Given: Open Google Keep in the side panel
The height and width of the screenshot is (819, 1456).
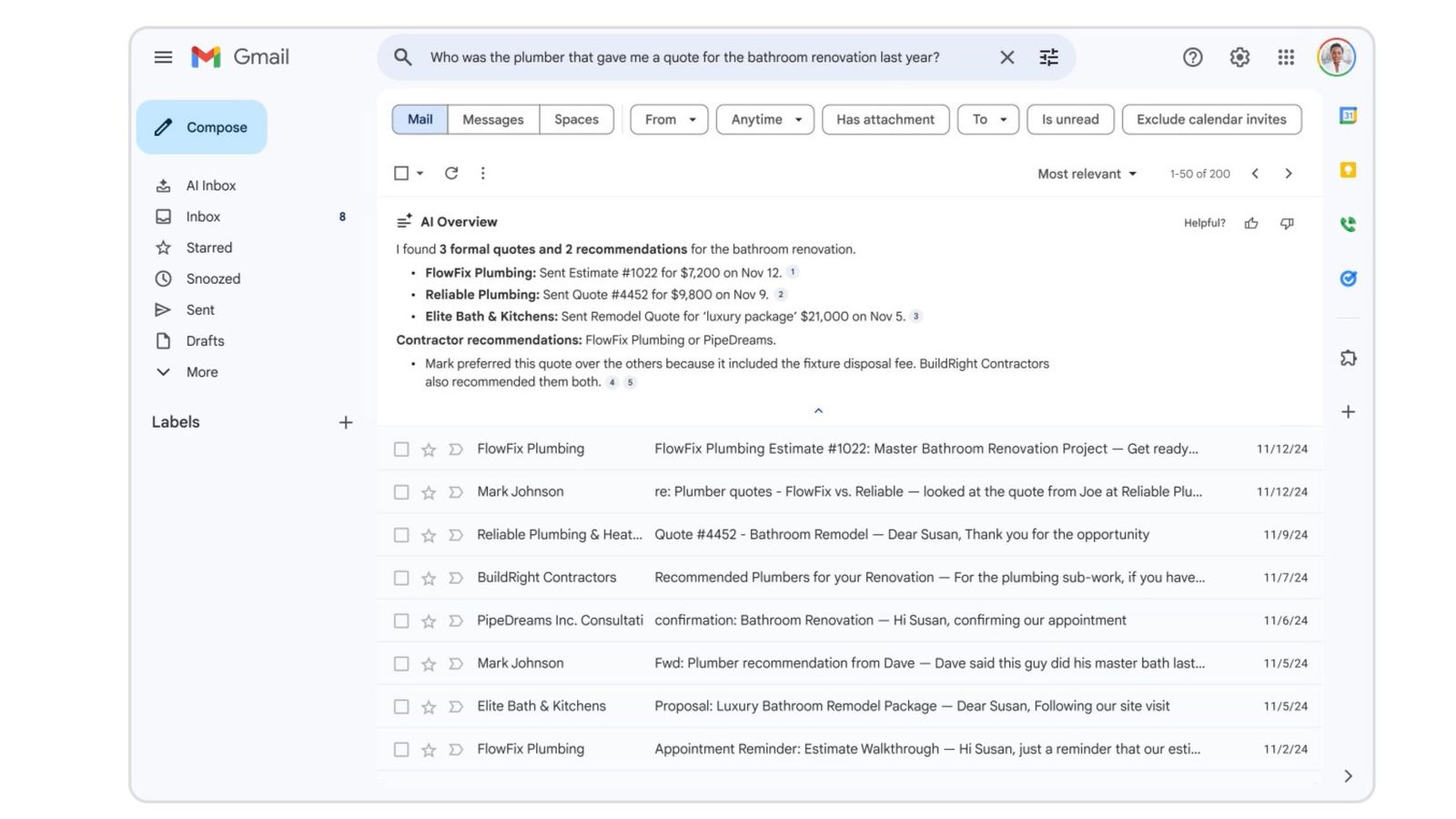Looking at the screenshot, I should (1348, 170).
